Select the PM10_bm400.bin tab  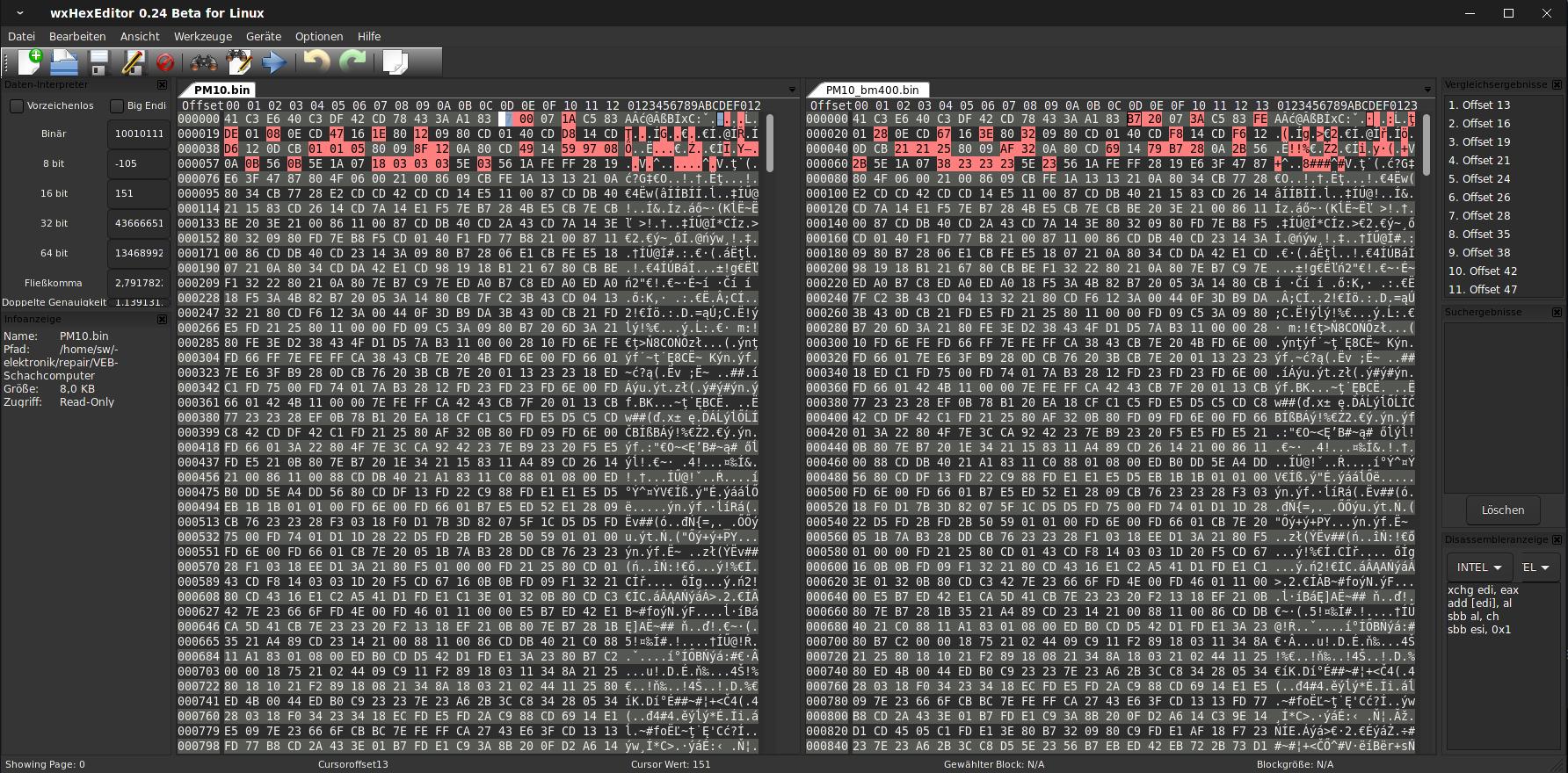pos(871,90)
